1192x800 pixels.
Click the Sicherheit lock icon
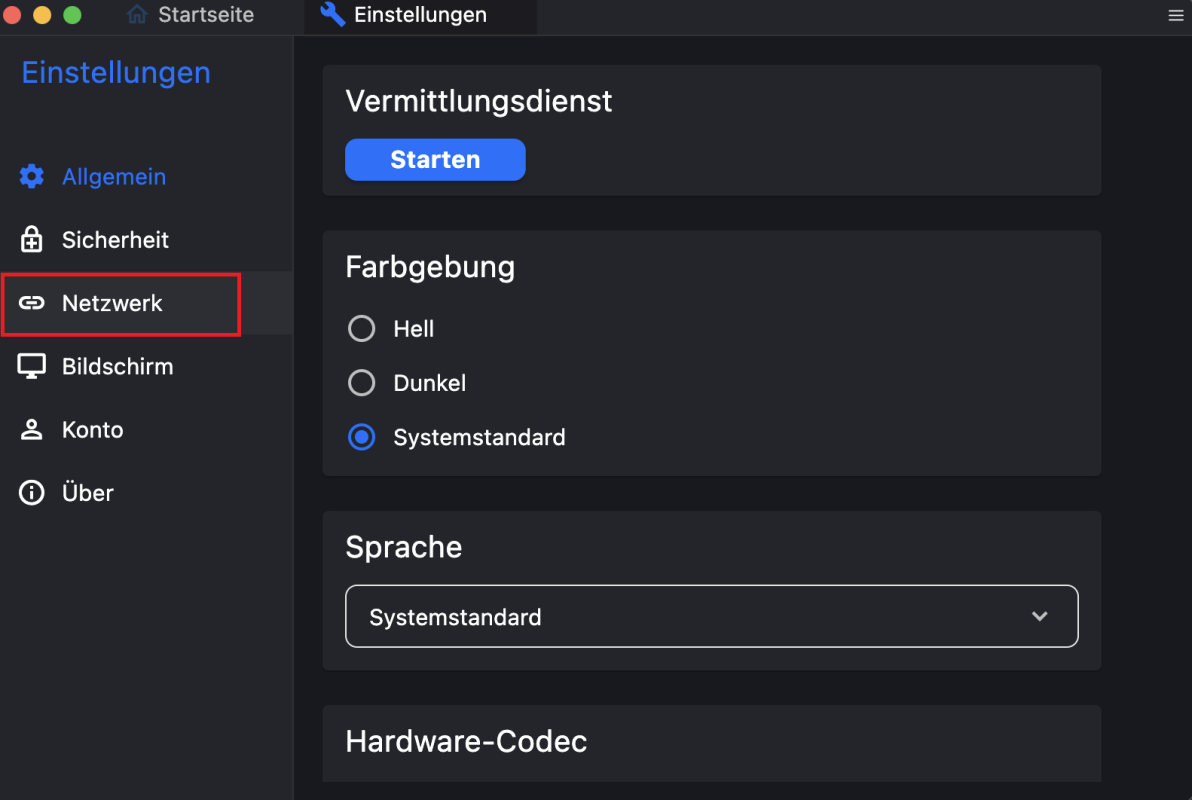click(31, 240)
